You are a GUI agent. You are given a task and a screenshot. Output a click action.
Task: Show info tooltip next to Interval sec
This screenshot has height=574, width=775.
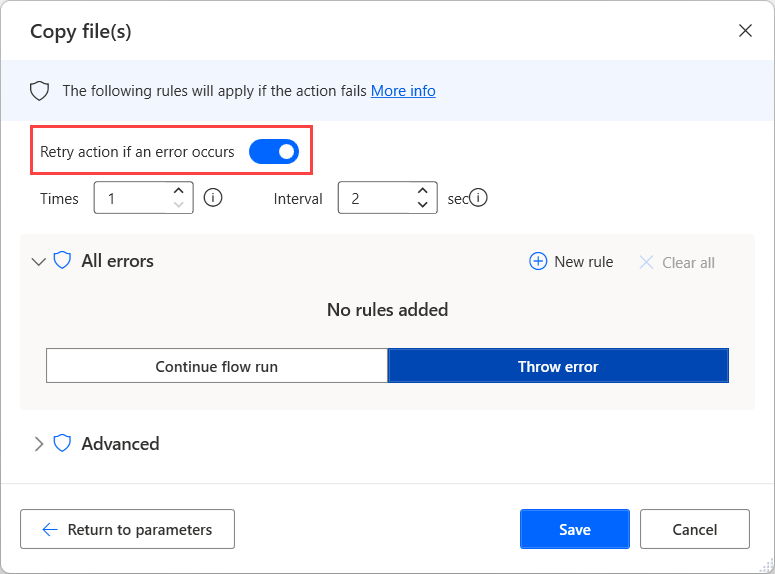(x=478, y=198)
